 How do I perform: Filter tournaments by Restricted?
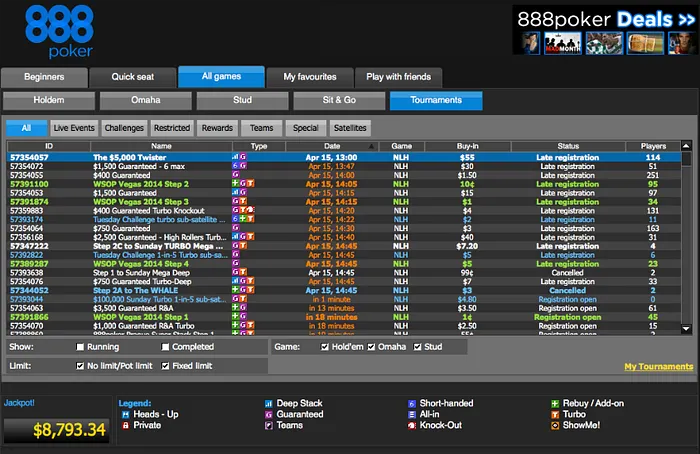(172, 128)
